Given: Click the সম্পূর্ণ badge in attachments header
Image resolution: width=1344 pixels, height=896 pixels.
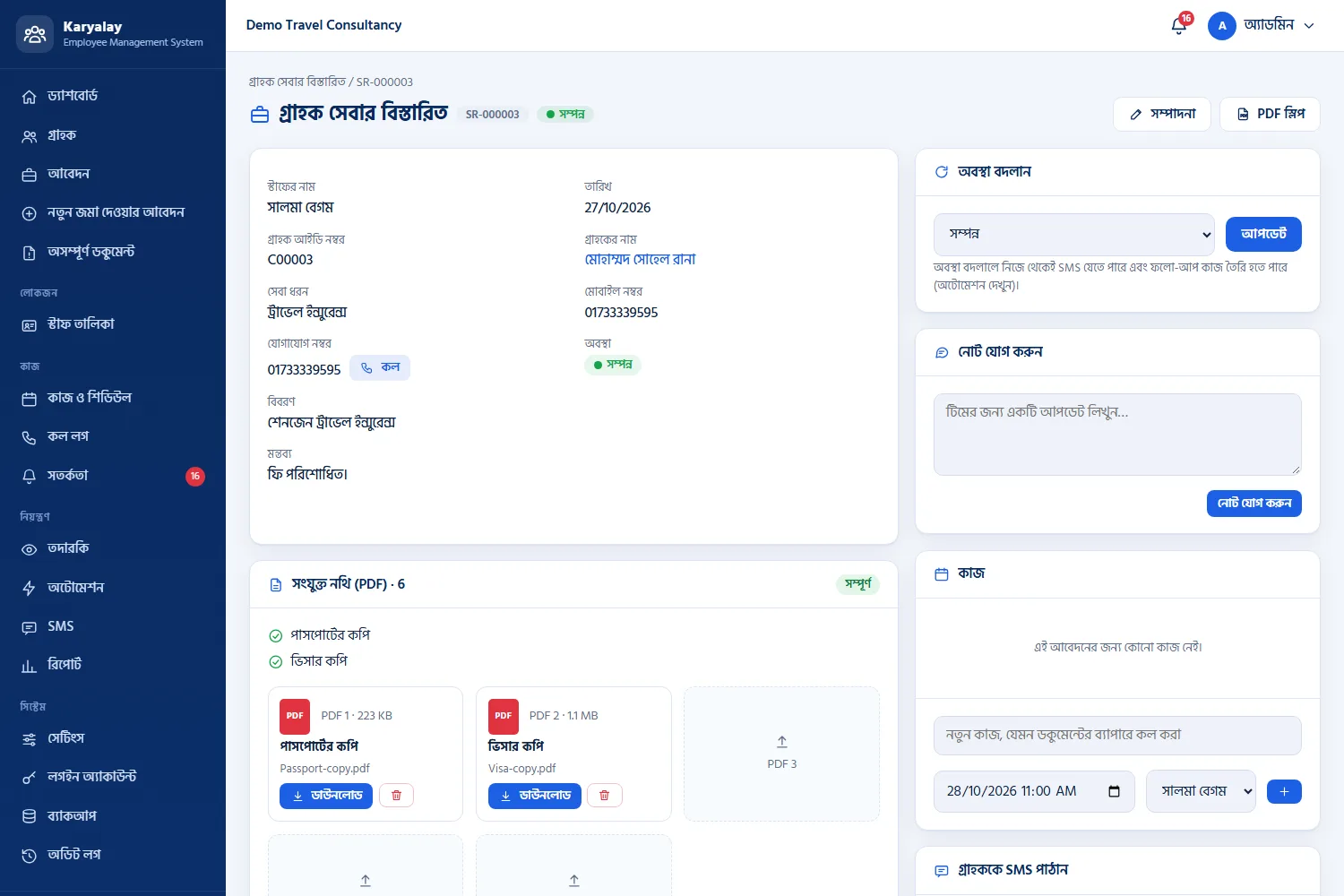Looking at the screenshot, I should click(x=857, y=584).
